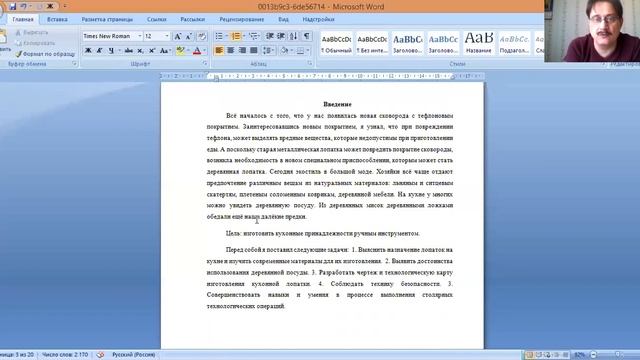Apply the Название title style
This screenshot has height=360, width=640.
[x=479, y=44]
